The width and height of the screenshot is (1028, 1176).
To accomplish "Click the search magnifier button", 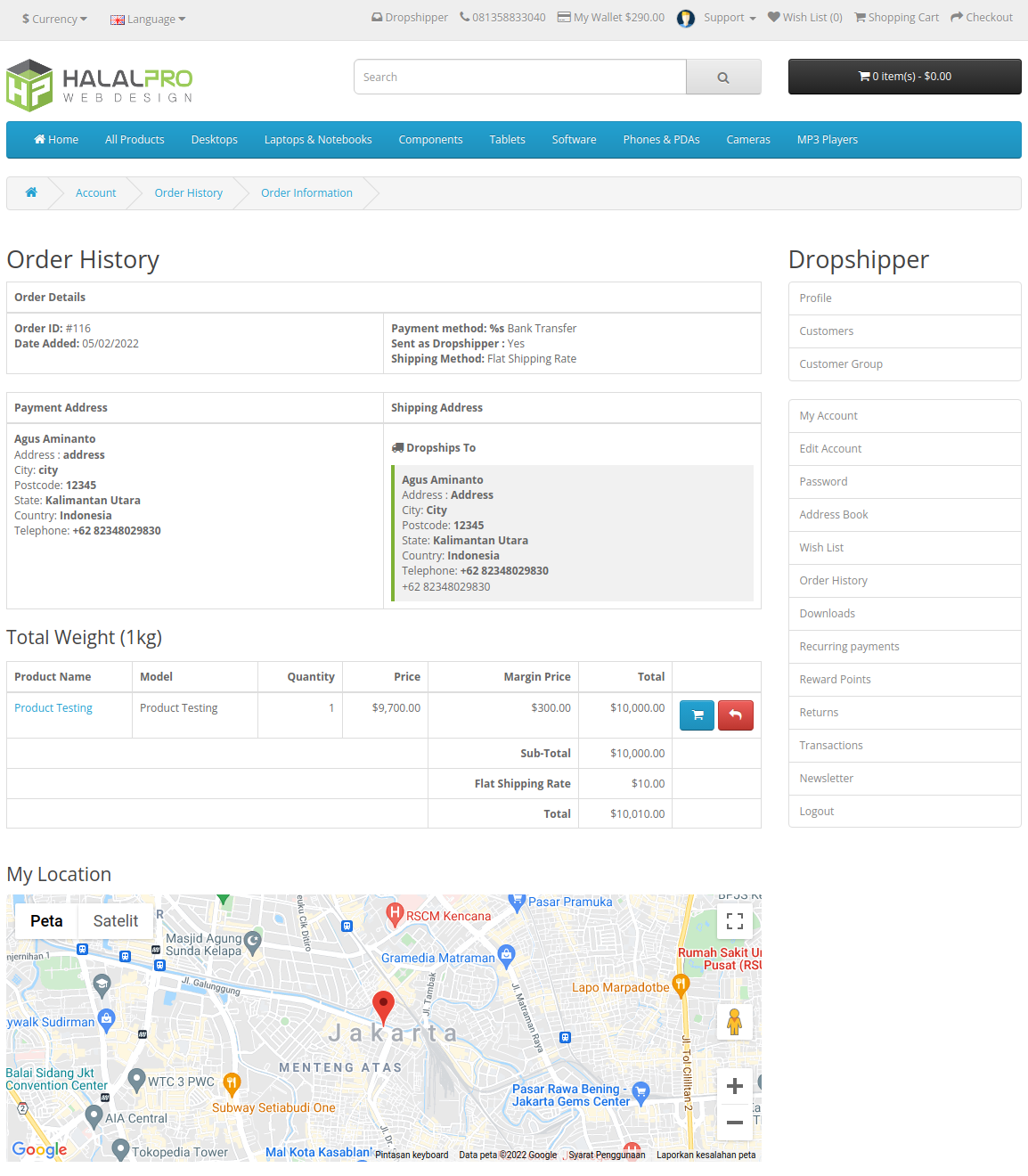I will pos(723,78).
